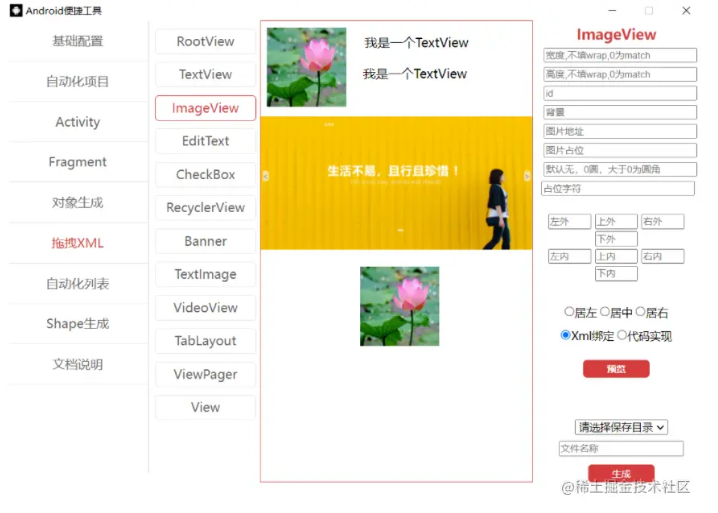718x513 pixels.
Task: Select the 居中 alignment radio button
Action: 605,312
